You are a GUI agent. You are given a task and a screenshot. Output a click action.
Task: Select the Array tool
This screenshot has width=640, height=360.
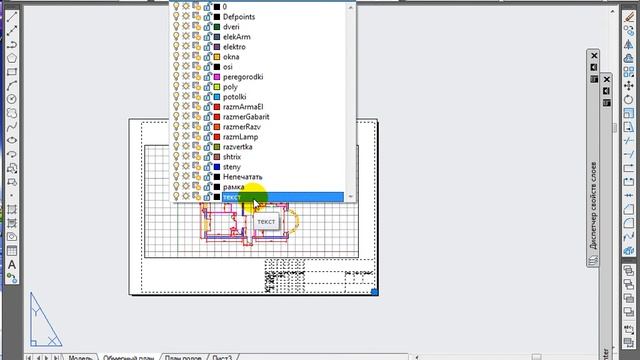(629, 72)
